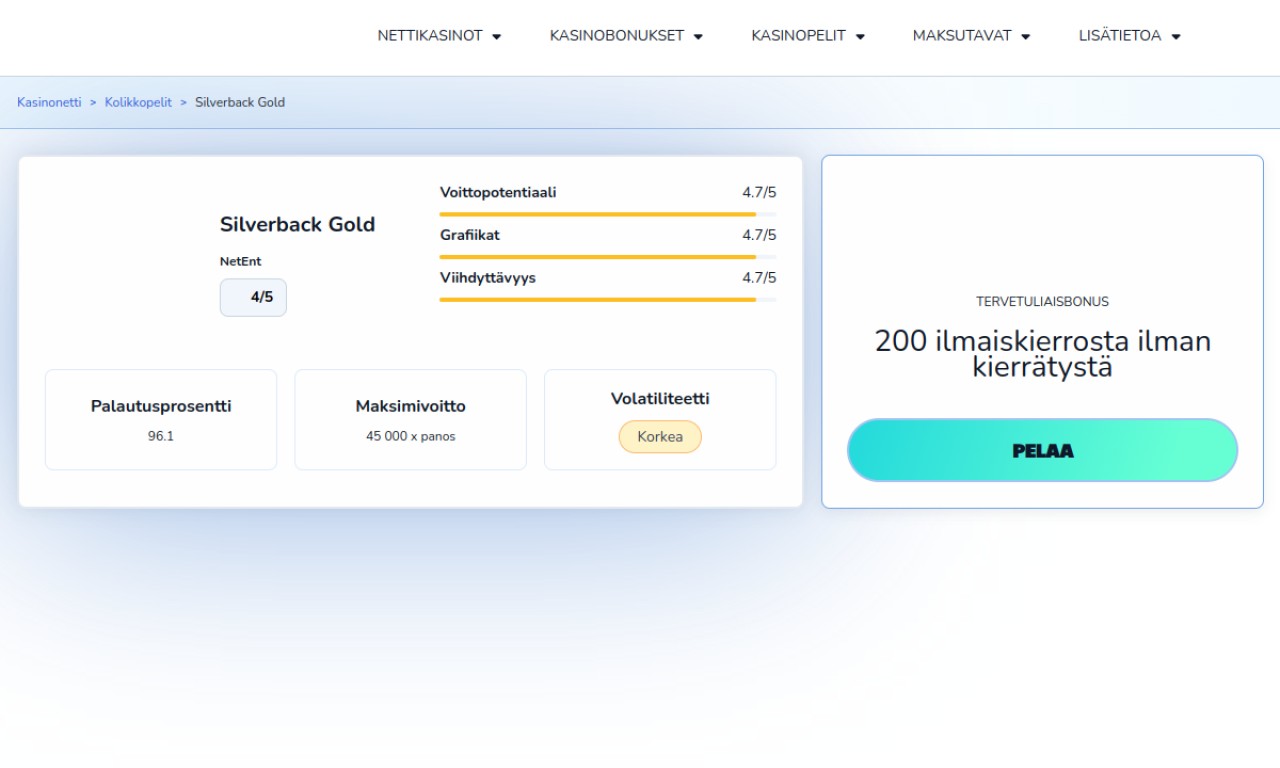Click the Viihdyttävyys rating bar
The image size is (1280, 768).
pos(608,300)
